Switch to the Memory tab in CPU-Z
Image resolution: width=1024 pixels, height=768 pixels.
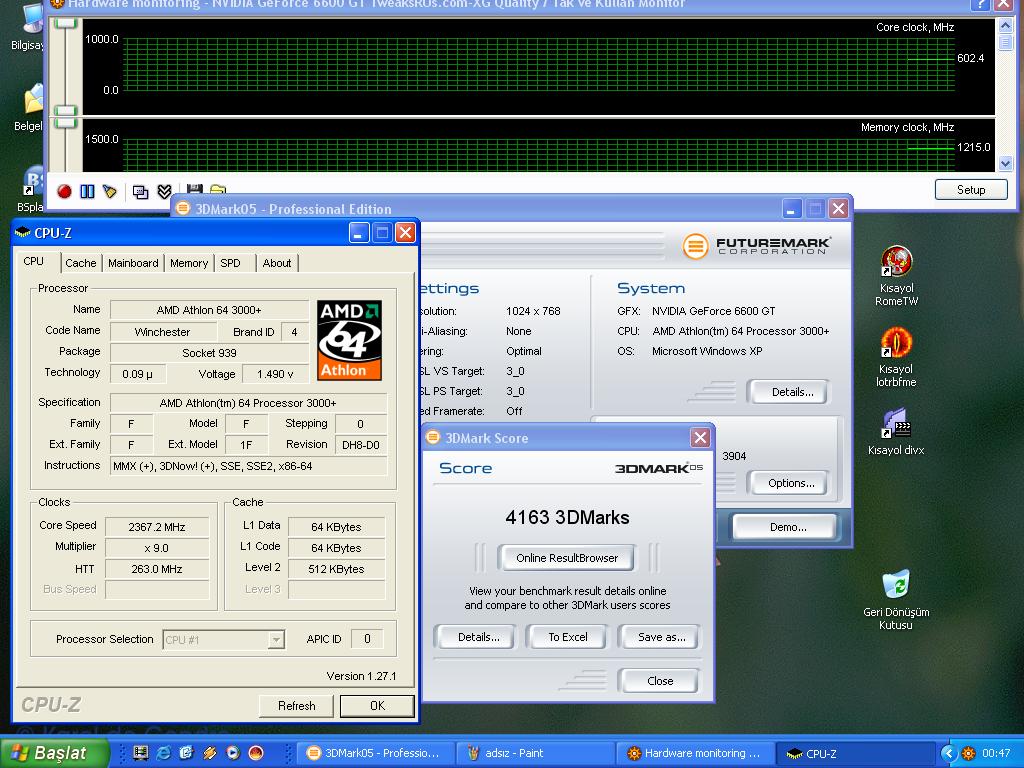189,263
